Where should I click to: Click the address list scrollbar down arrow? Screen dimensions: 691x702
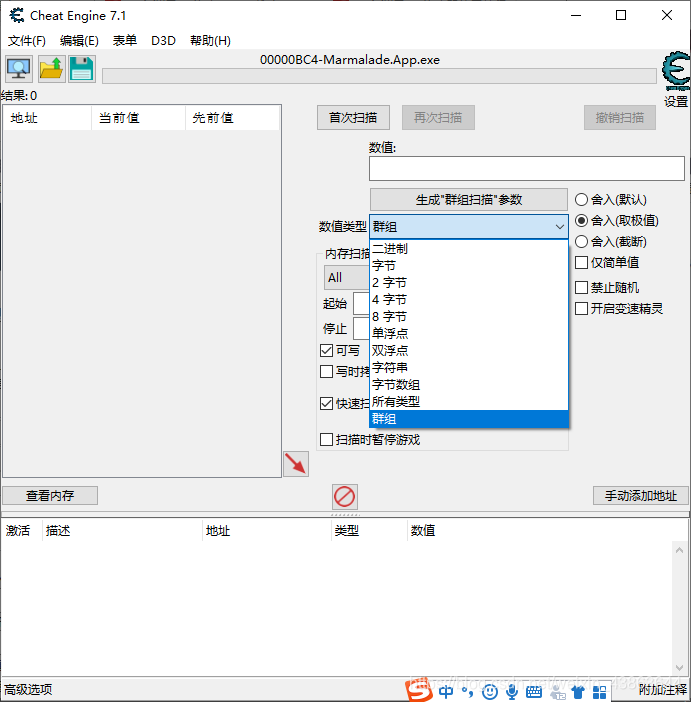pyautogui.click(x=679, y=668)
